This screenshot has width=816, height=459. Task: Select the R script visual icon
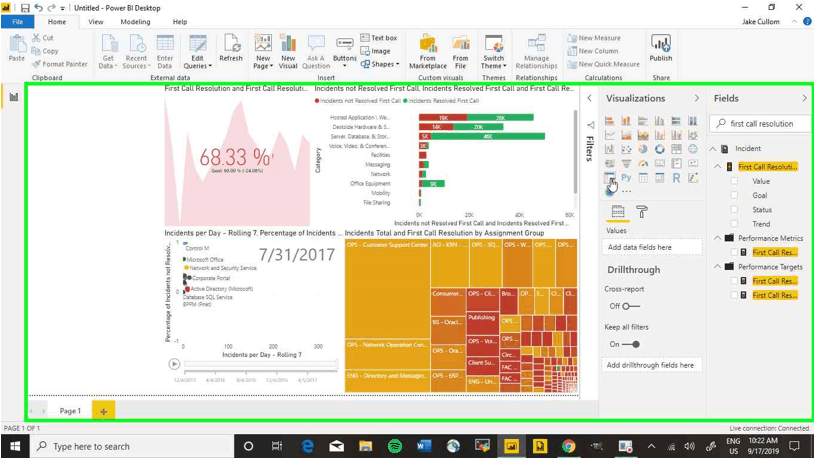[x=676, y=178]
